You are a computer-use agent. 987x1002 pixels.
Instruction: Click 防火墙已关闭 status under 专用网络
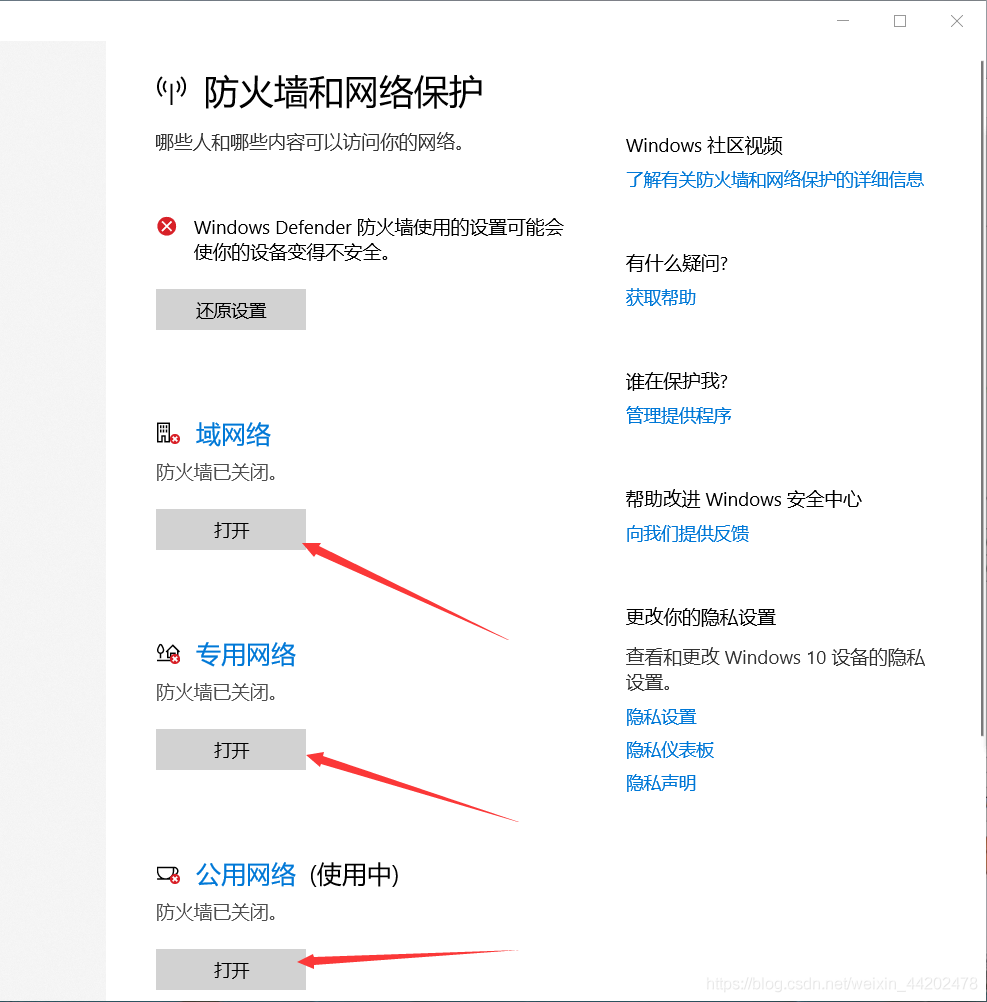tap(217, 692)
